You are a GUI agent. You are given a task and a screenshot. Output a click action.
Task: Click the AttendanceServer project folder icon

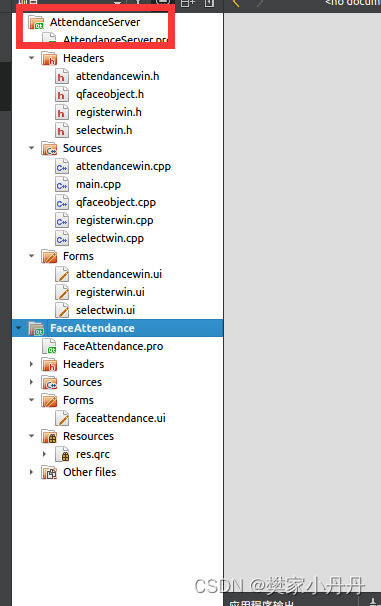pos(36,22)
